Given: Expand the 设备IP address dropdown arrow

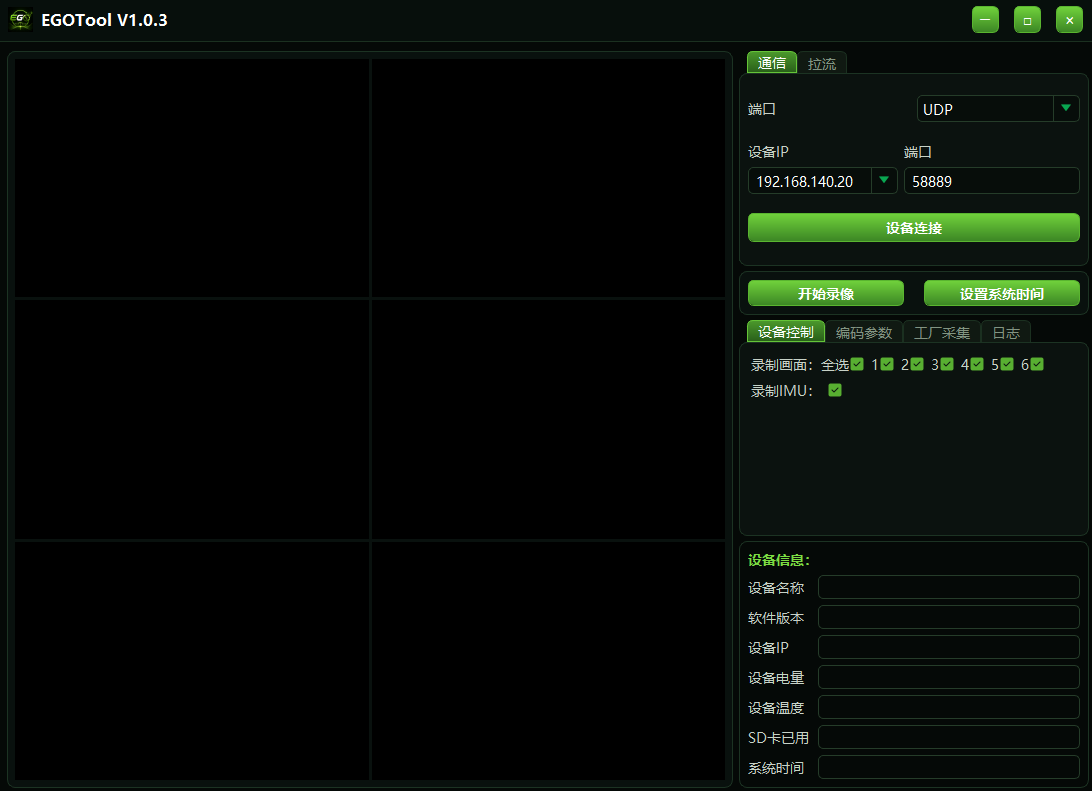Looking at the screenshot, I should point(884,180).
